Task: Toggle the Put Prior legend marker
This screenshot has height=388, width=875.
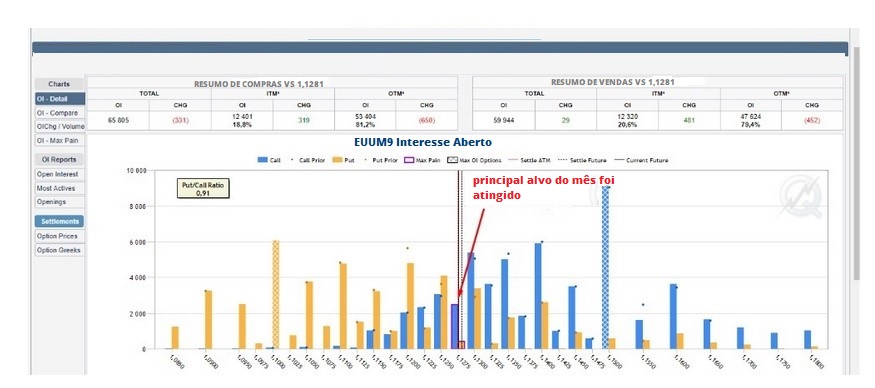Action: (x=365, y=160)
